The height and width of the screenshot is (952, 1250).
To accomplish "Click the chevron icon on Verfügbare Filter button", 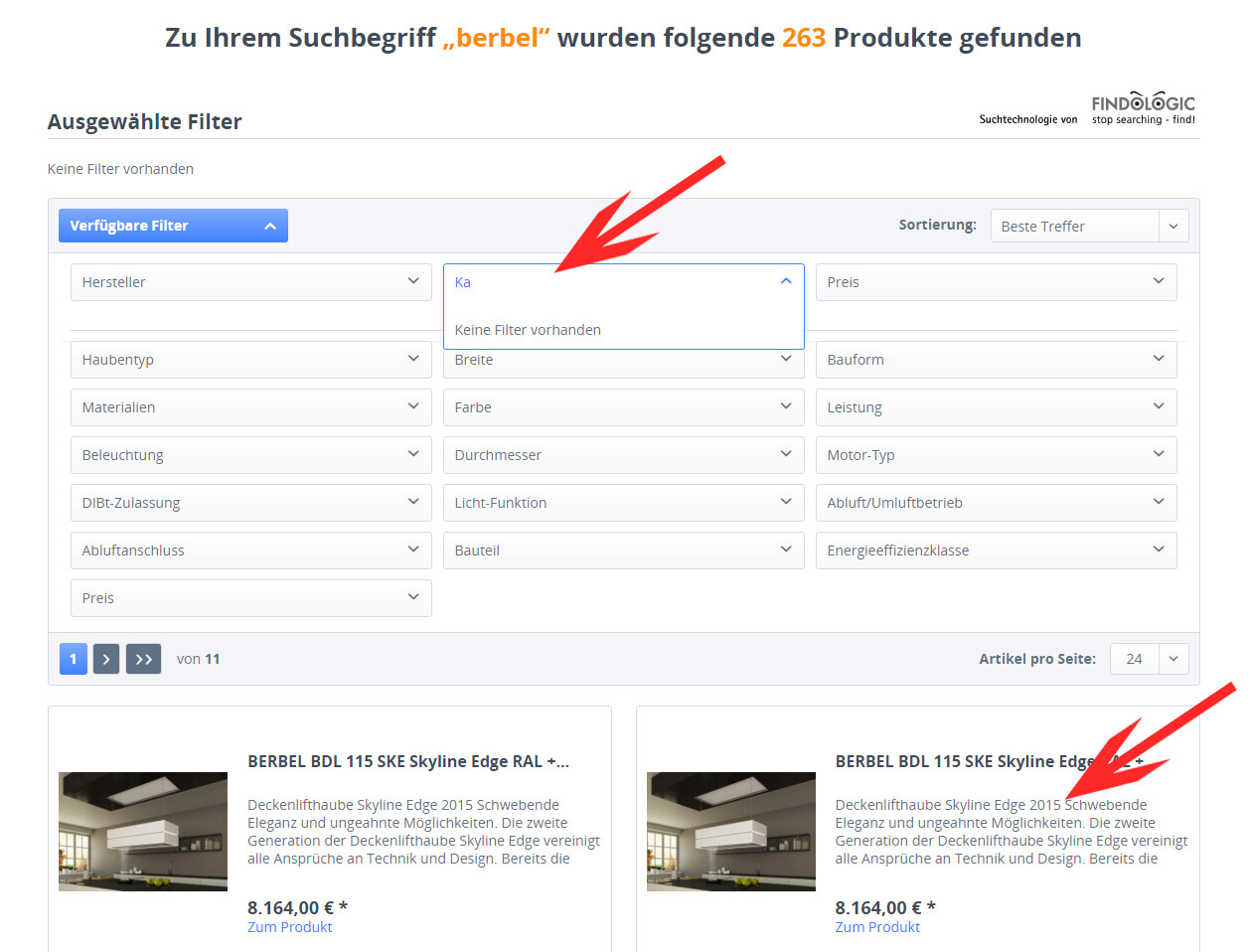I will tap(269, 226).
